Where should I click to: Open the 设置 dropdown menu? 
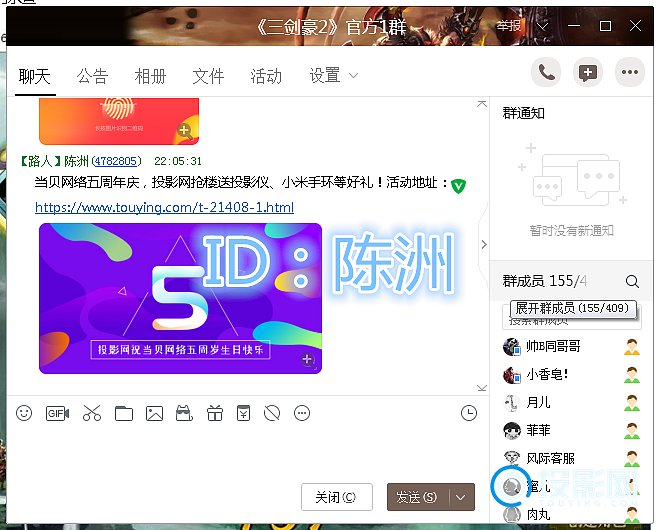coord(333,76)
